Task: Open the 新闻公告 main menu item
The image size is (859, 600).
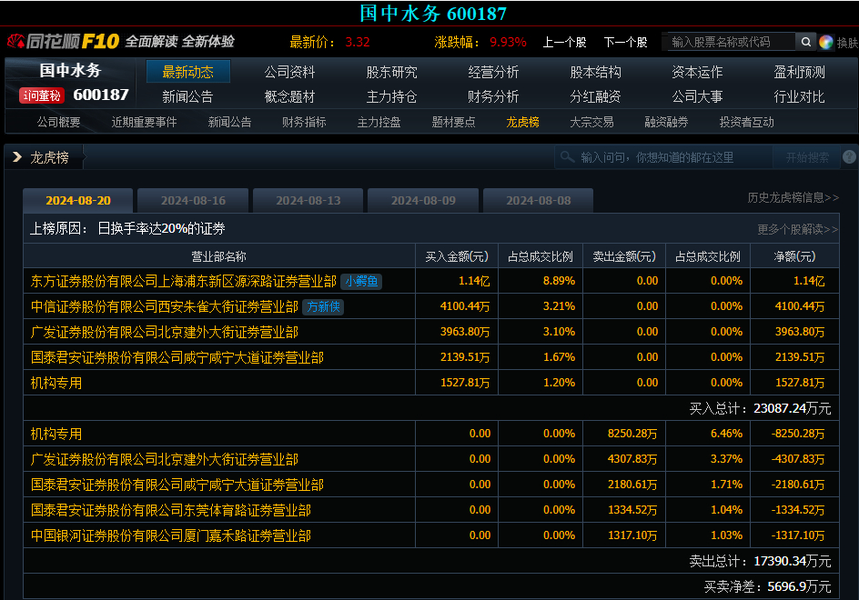Action: point(187,97)
